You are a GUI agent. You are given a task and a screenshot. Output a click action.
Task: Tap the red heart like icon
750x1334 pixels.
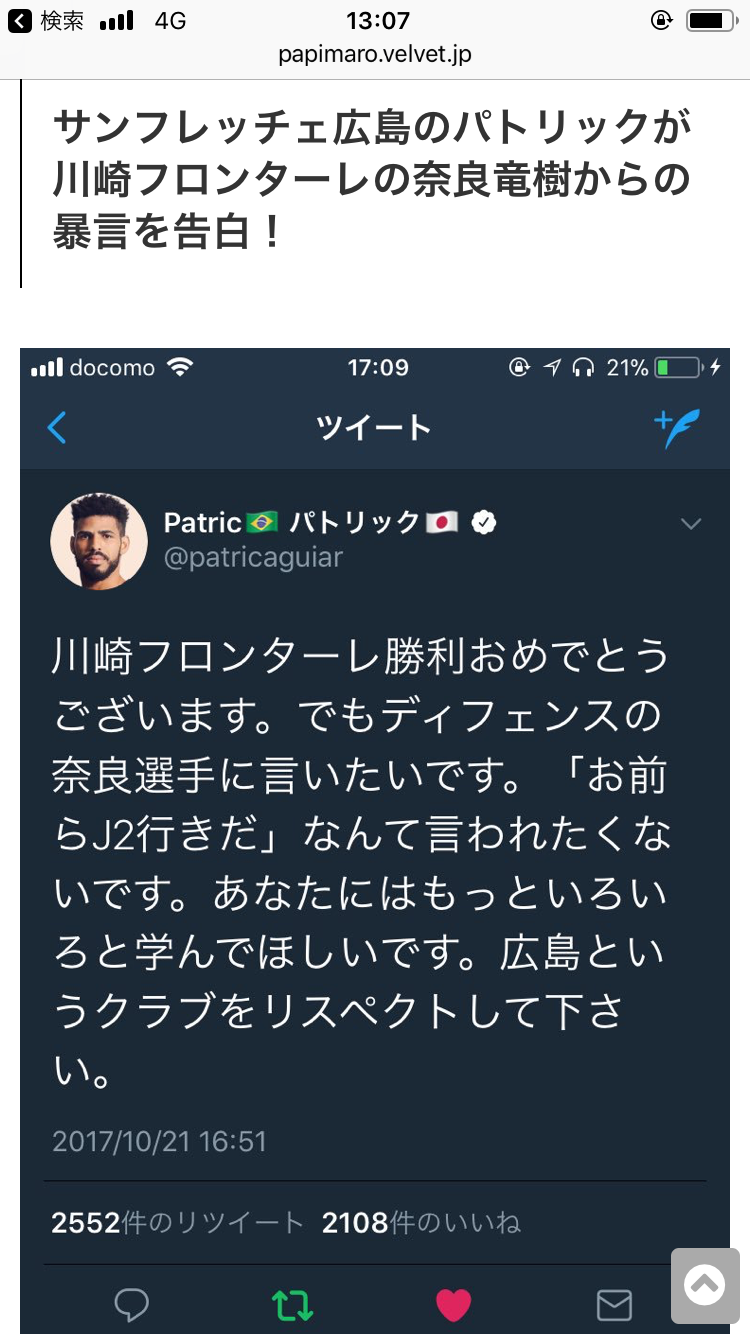click(453, 1304)
